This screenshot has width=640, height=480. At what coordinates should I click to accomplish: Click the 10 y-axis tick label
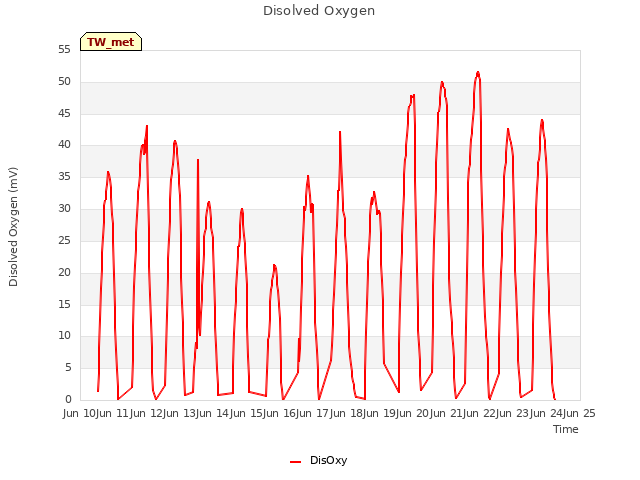[x=64, y=336]
